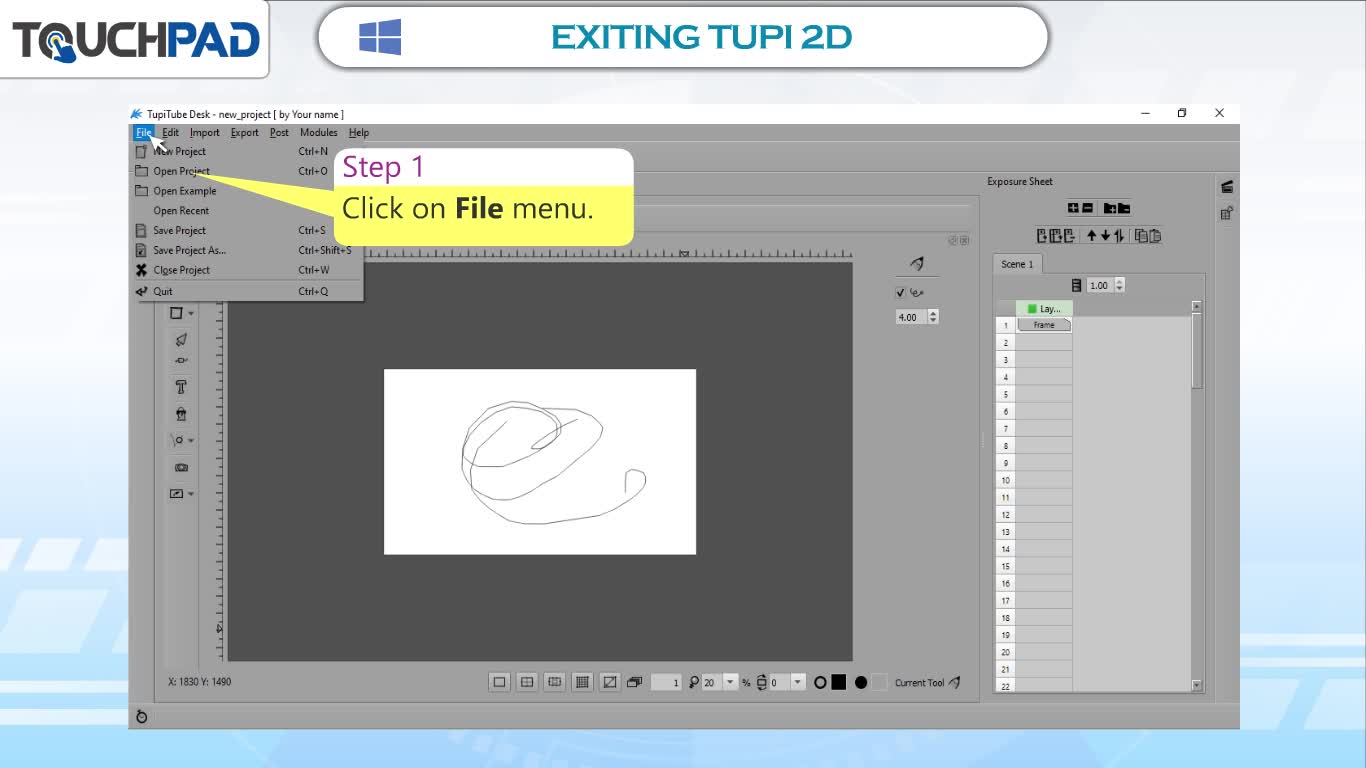
Task: Open the zoom percentage dropdown showing 20
Action: 730,683
